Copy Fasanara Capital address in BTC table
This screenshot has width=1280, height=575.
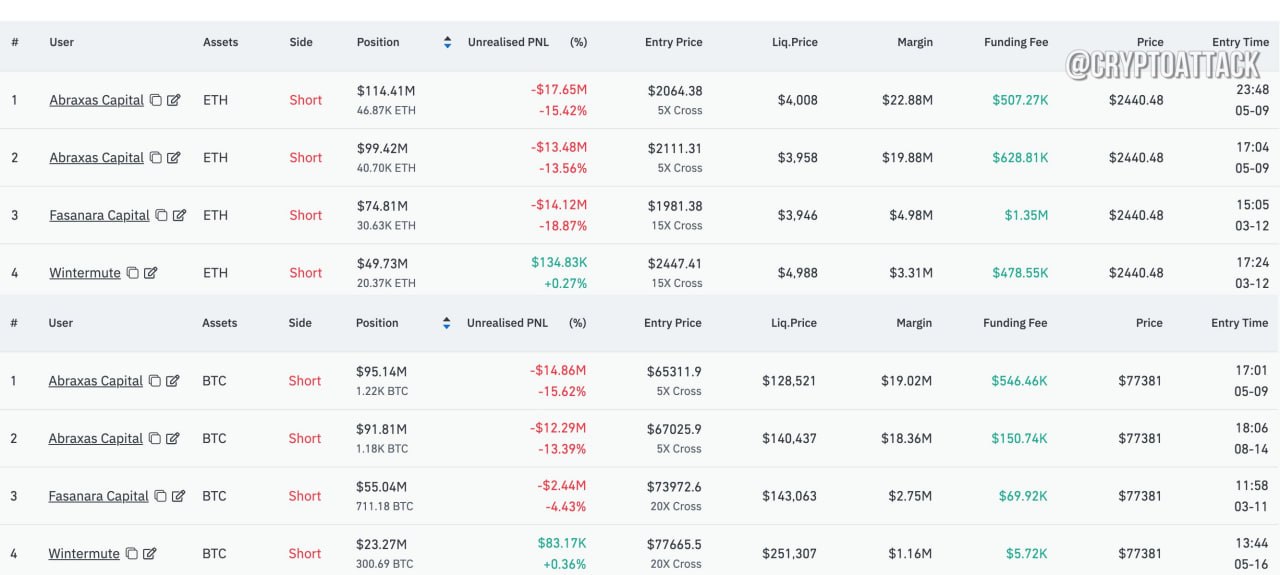[160, 496]
